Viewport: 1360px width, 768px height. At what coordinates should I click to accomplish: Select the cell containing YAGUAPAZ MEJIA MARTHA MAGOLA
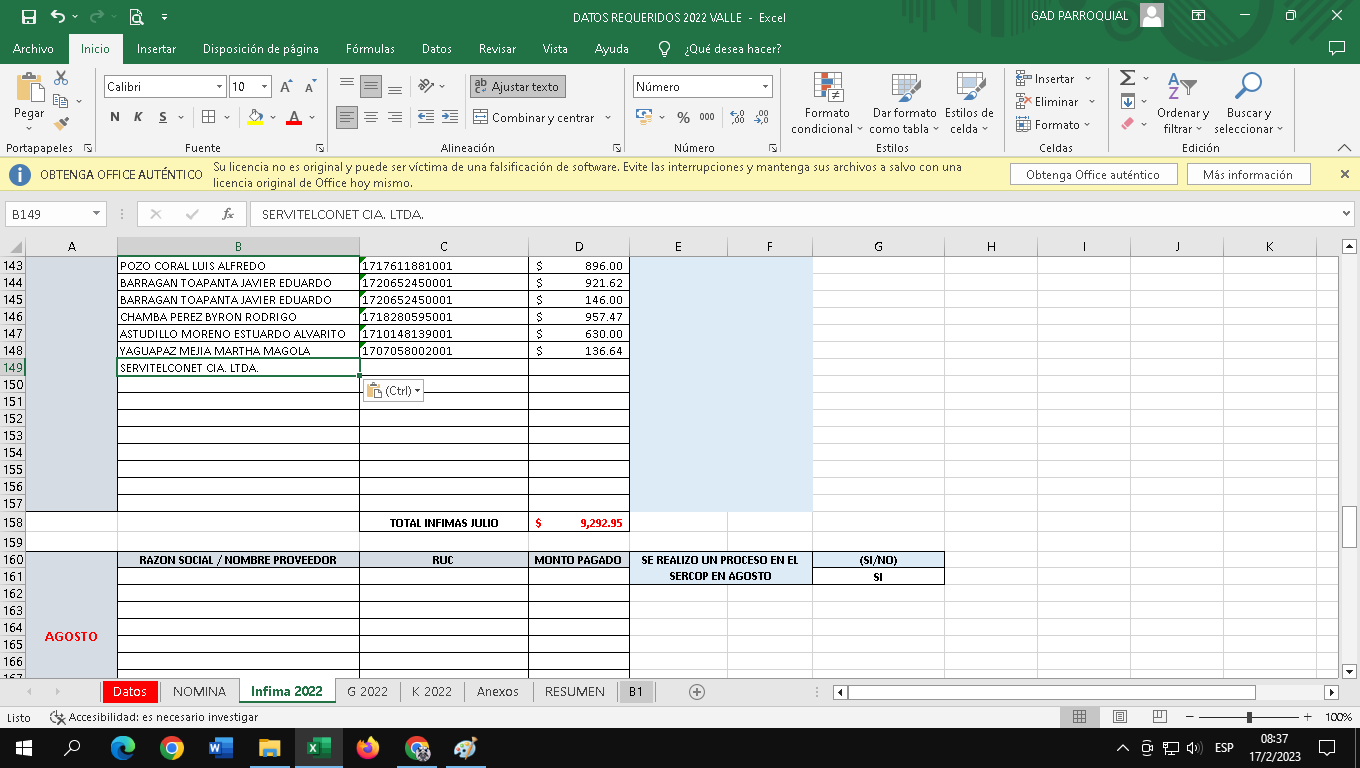[x=238, y=351]
